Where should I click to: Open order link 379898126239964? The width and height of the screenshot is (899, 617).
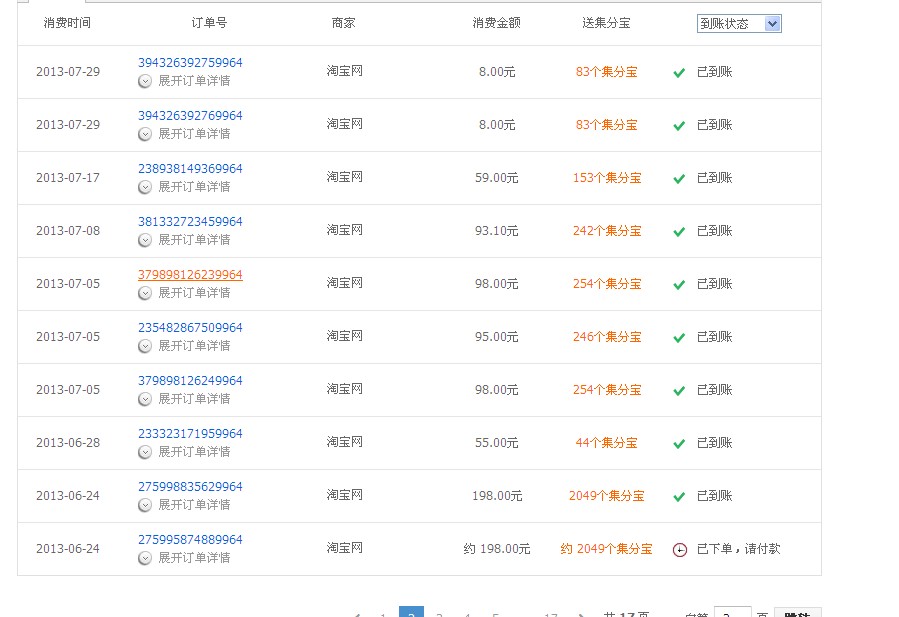[x=190, y=275]
